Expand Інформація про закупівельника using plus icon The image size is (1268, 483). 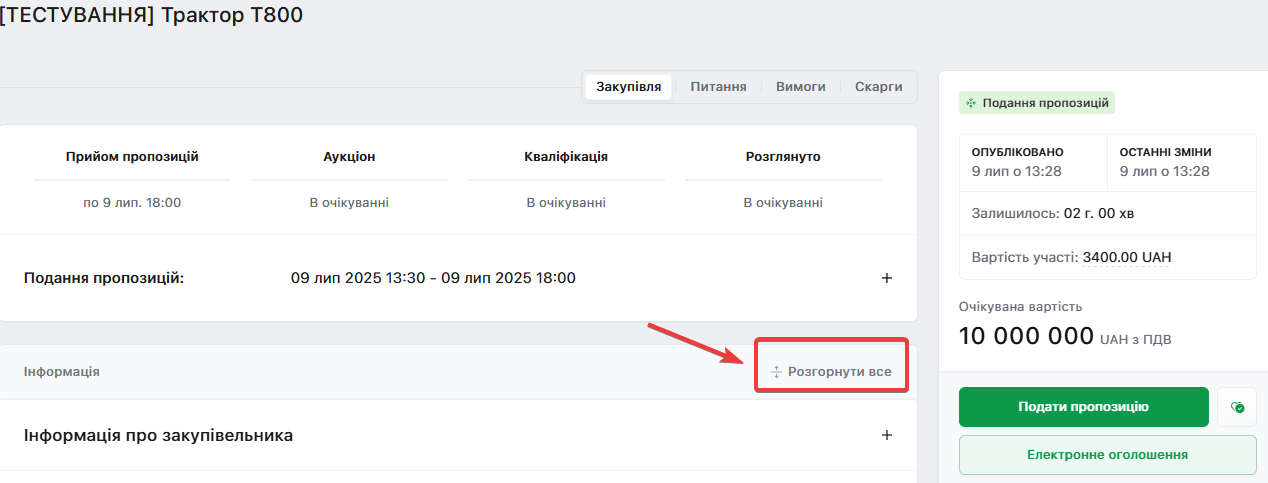coord(886,435)
